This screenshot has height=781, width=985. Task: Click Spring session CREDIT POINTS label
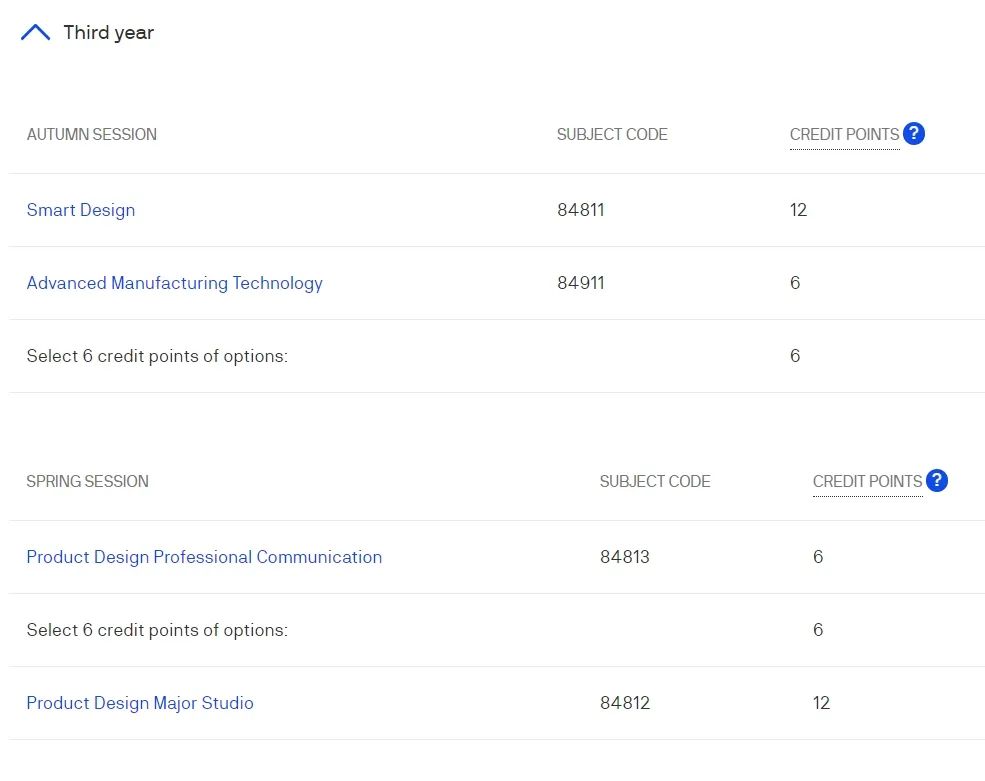[868, 481]
